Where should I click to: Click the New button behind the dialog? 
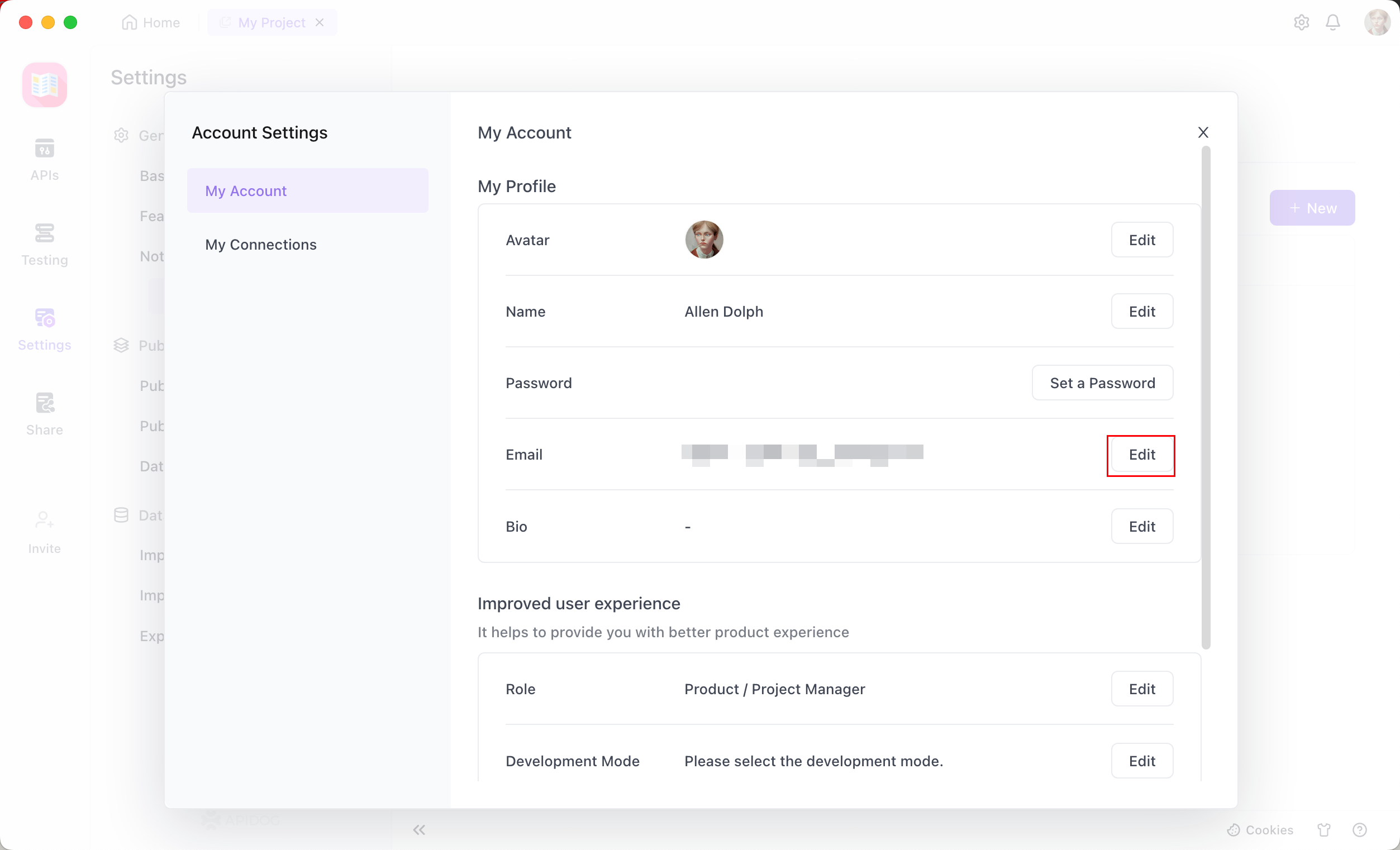tap(1312, 208)
